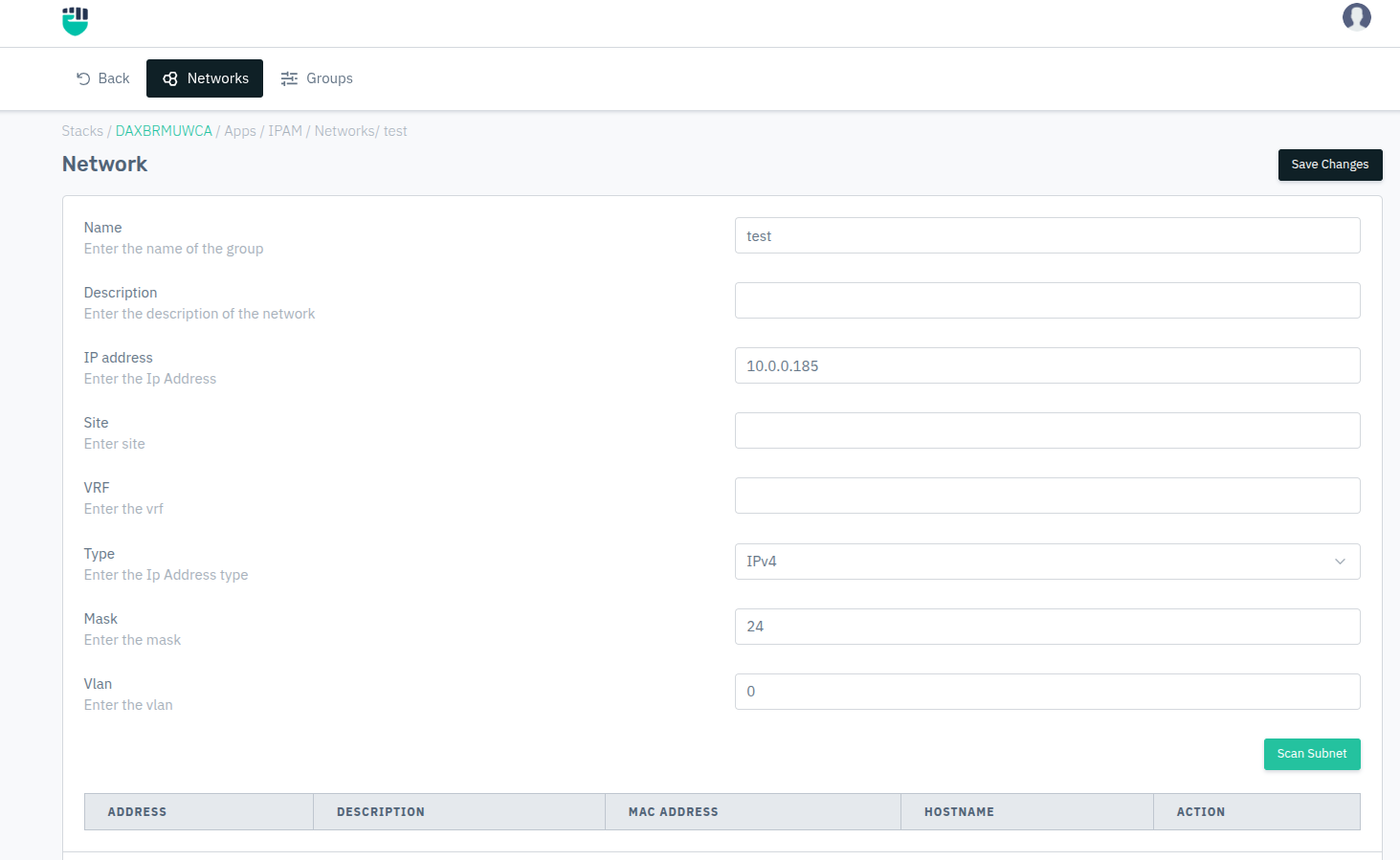Switch to the Groups tab

(317, 78)
